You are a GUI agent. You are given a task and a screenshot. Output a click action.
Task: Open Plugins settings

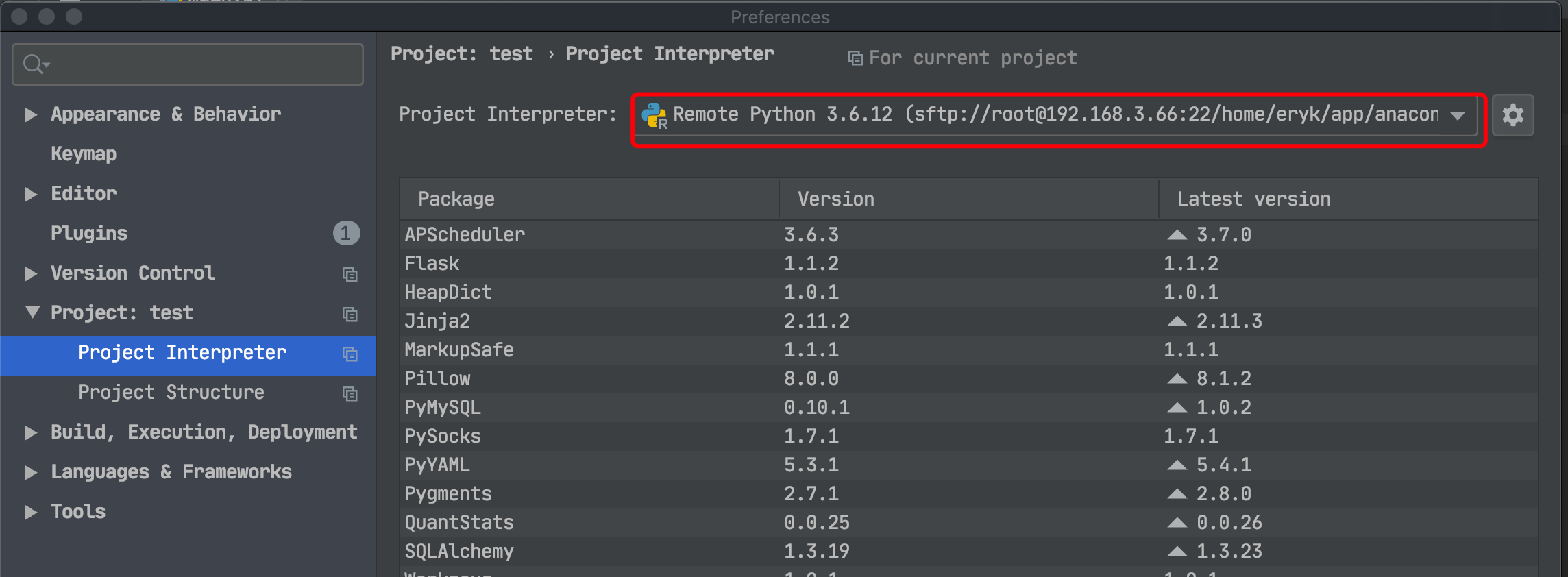coord(89,234)
